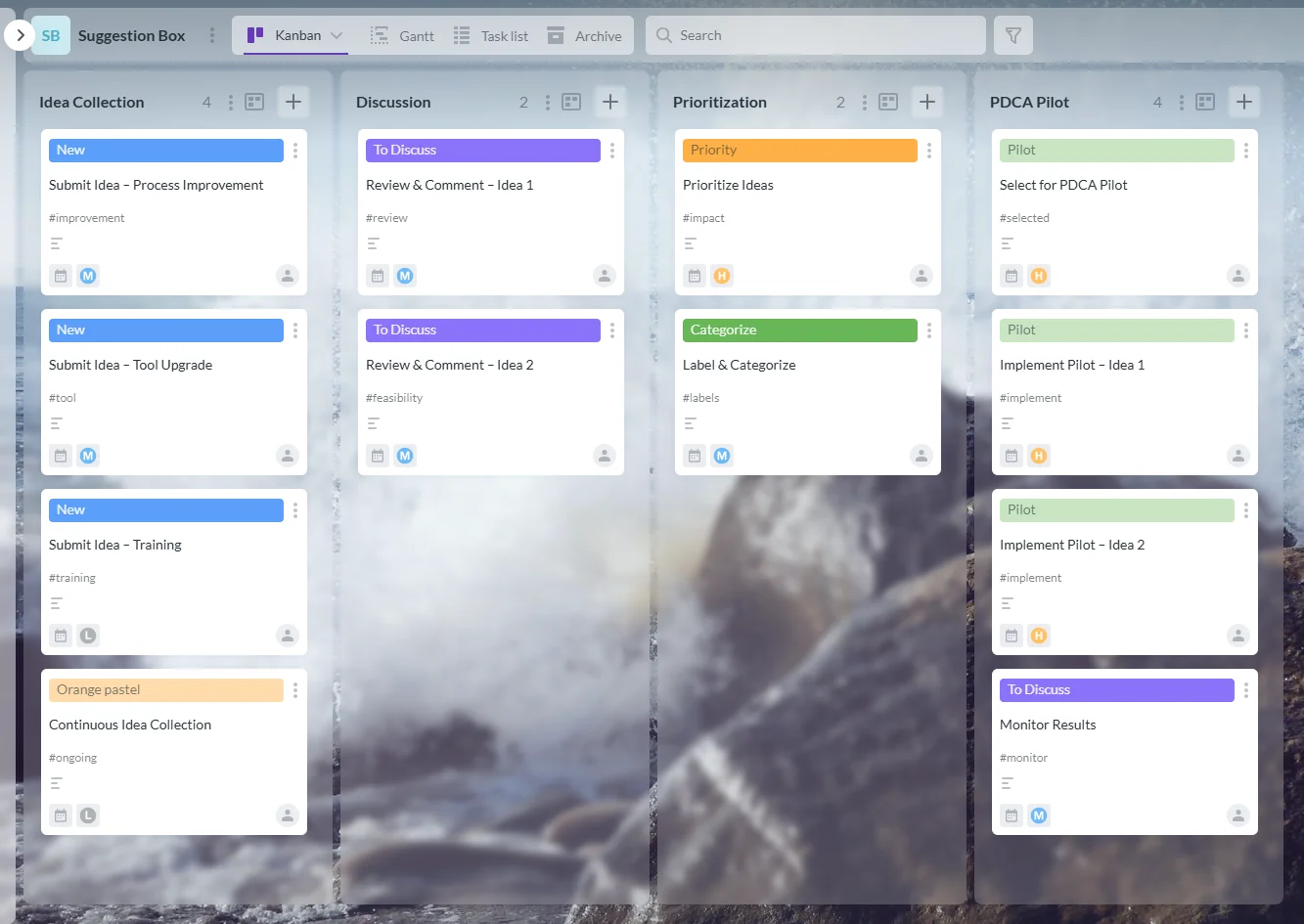
Task: Open the Suggestion Box three-dot options icon
Action: 212,34
